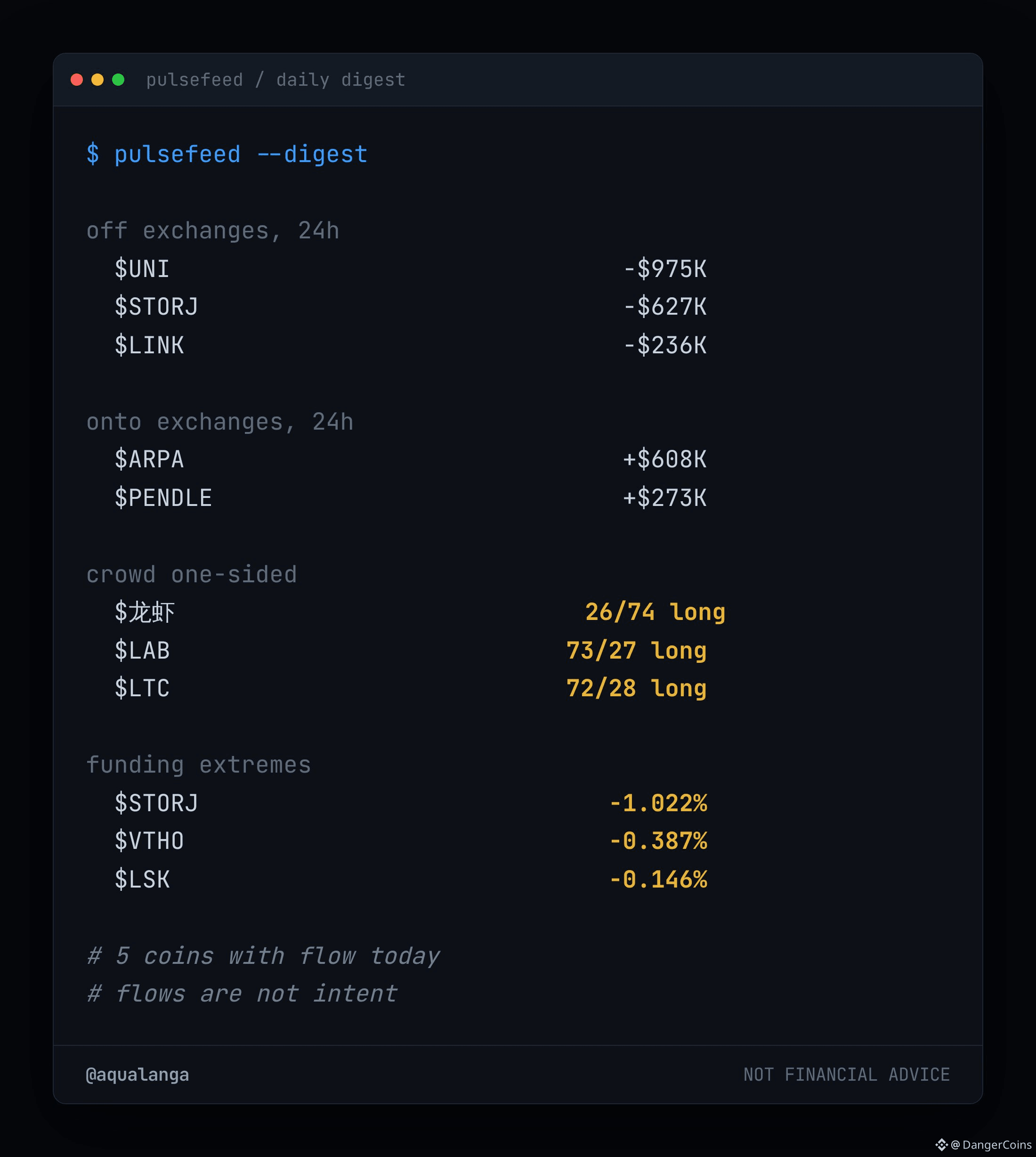Screen dimensions: 1036x1157
Task: Click the red close dot
Action: pyautogui.click(x=77, y=80)
